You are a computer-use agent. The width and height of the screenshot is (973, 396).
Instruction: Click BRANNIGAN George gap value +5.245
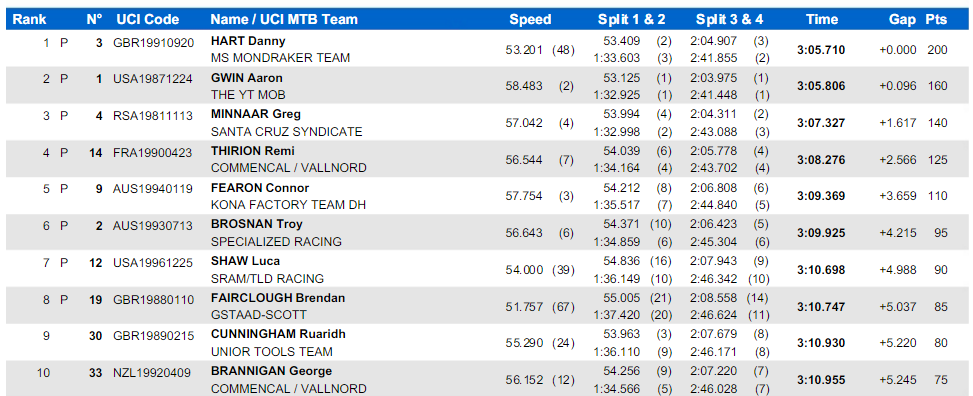click(x=897, y=380)
